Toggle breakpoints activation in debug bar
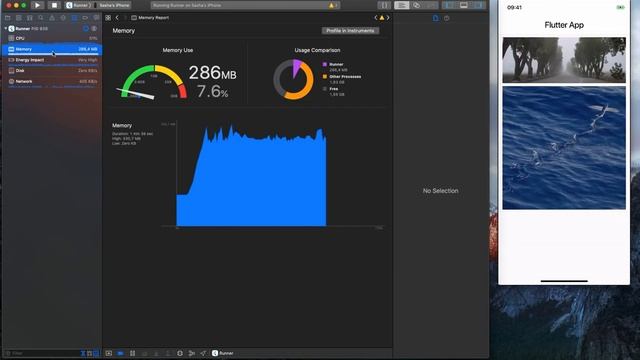Image resolution: width=640 pixels, height=360 pixels. [120, 353]
